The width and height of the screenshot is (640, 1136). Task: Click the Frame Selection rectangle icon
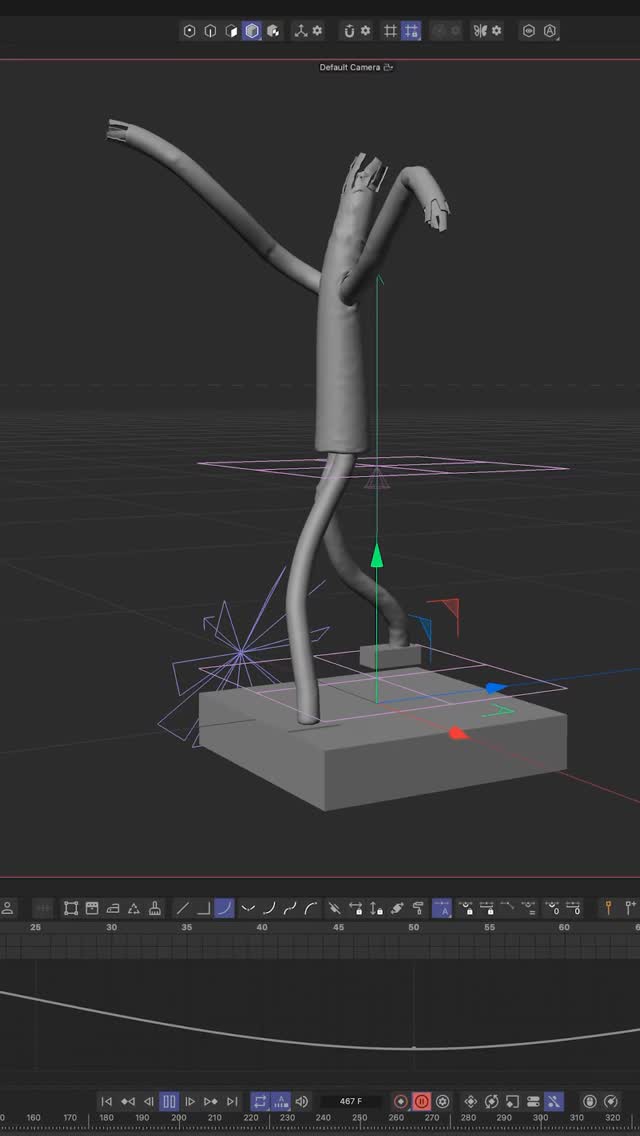click(x=71, y=908)
